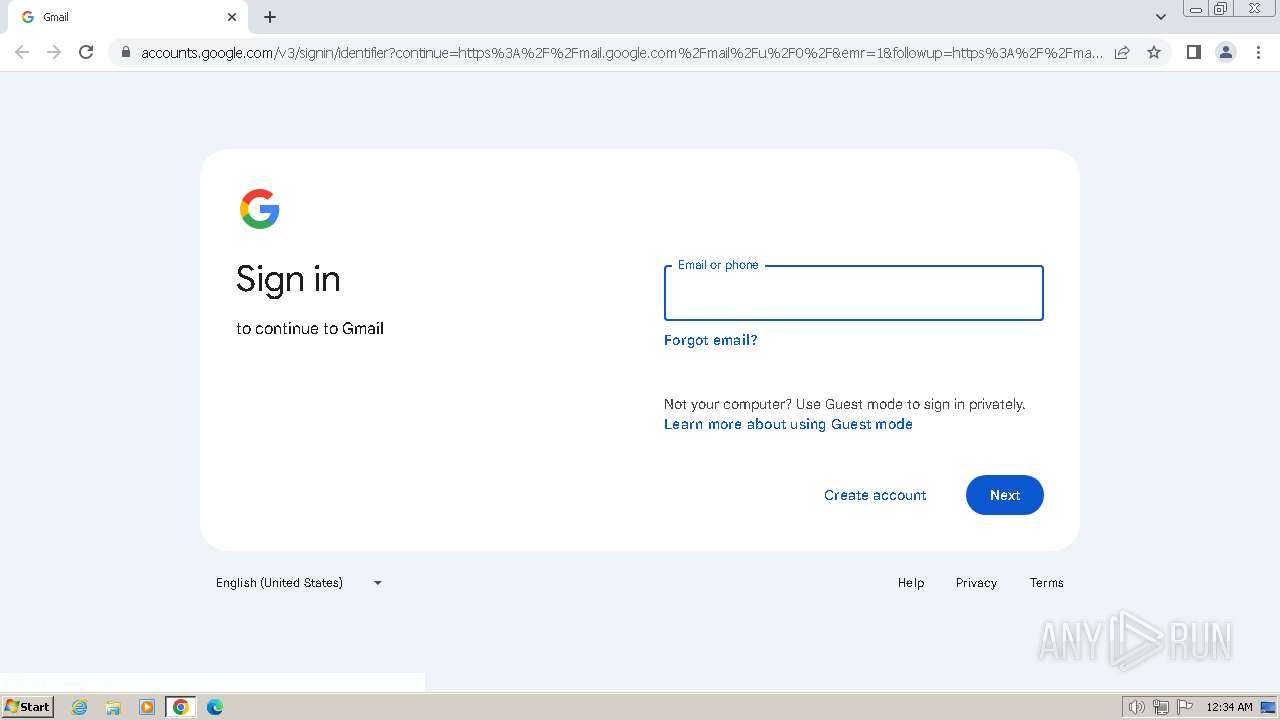The height and width of the screenshot is (720, 1280).
Task: Open Microsoft Edge from taskbar
Action: 215,707
